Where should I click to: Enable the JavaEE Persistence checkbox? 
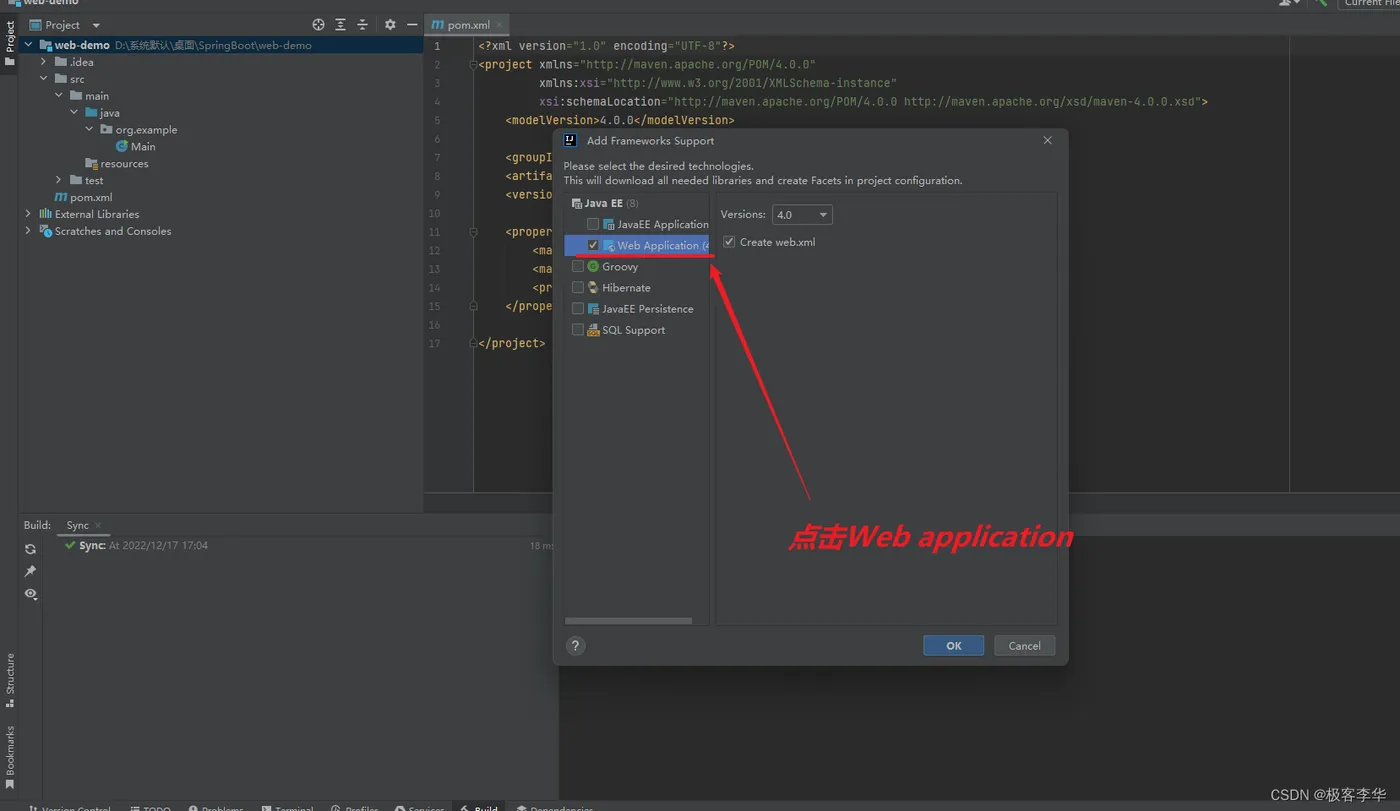pyautogui.click(x=578, y=309)
